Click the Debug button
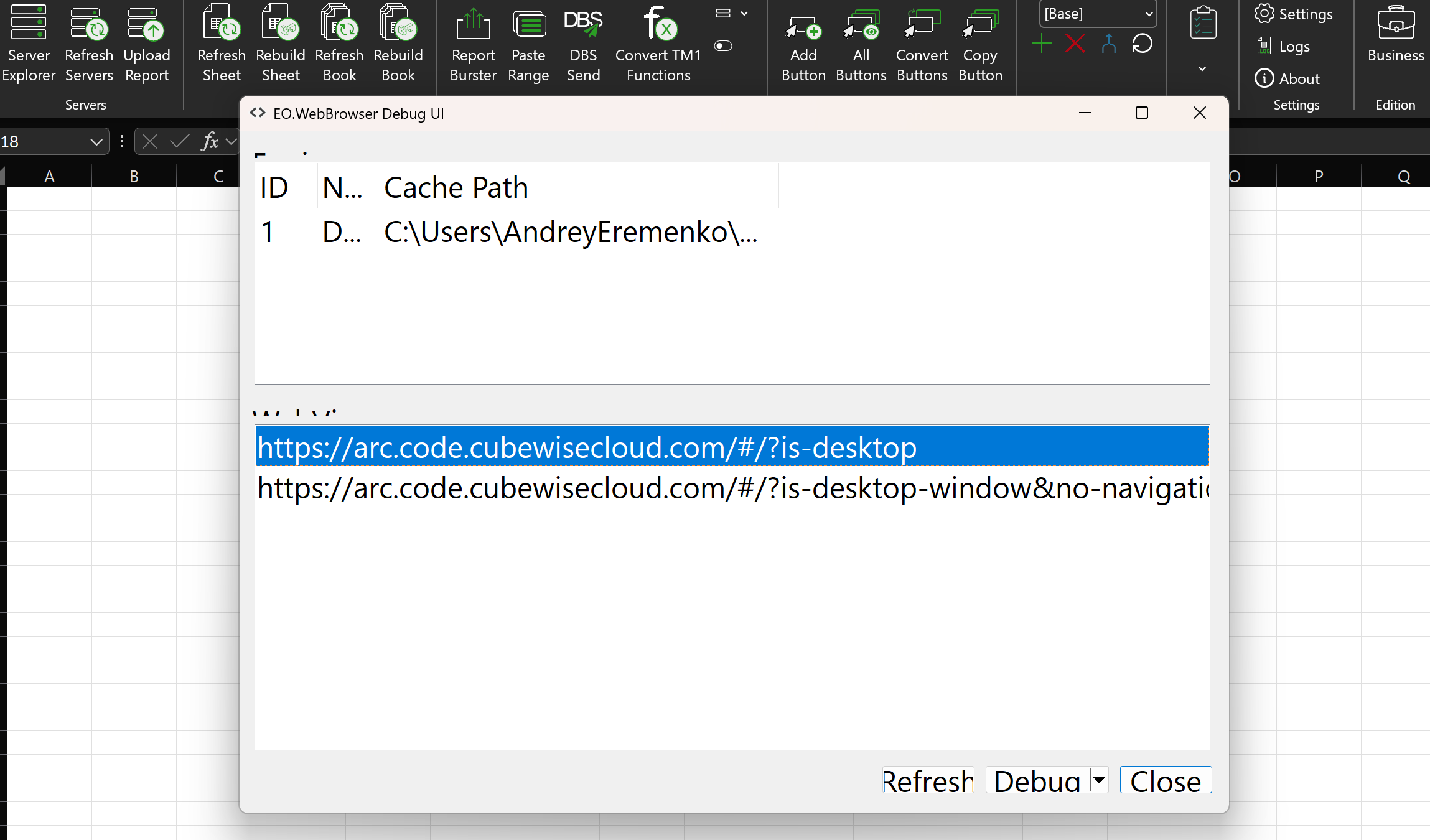Viewport: 1430px width, 840px height. click(1038, 780)
